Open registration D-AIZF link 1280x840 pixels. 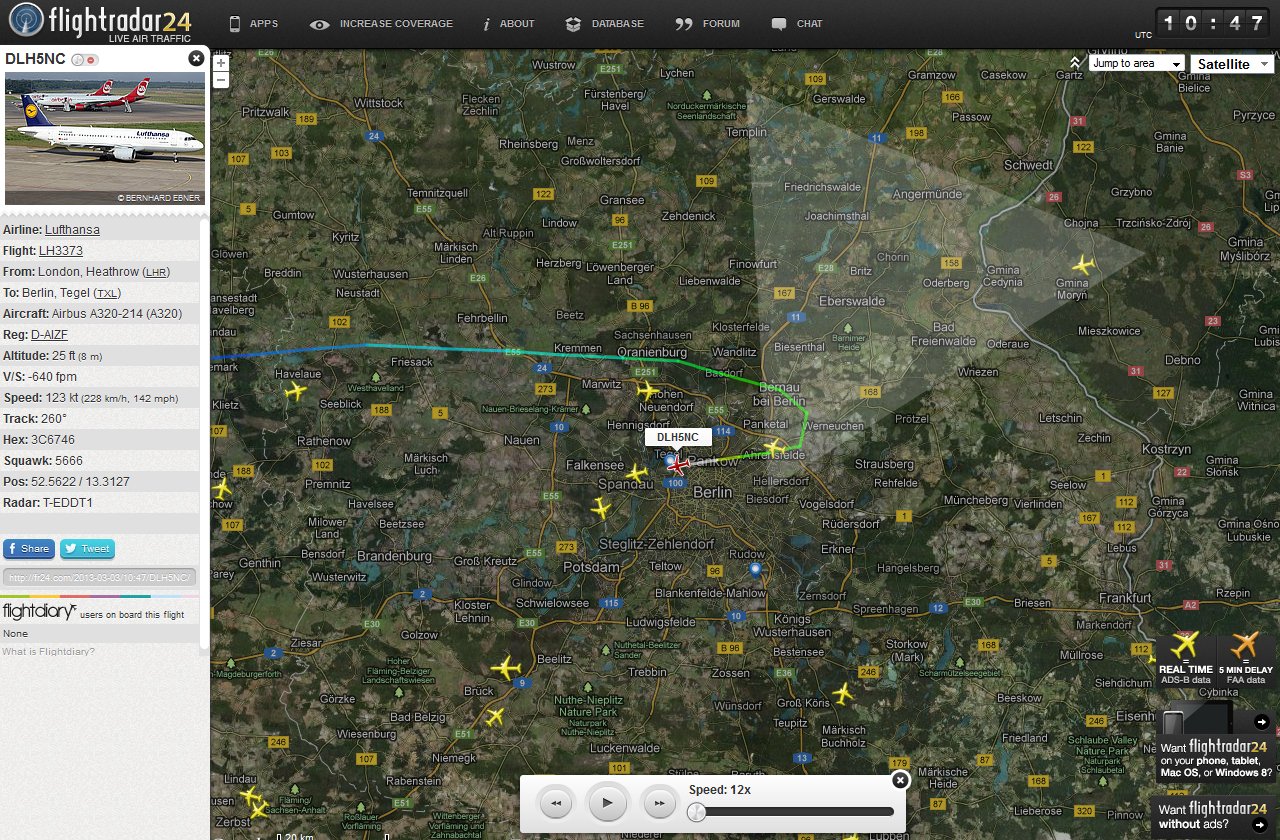click(49, 335)
